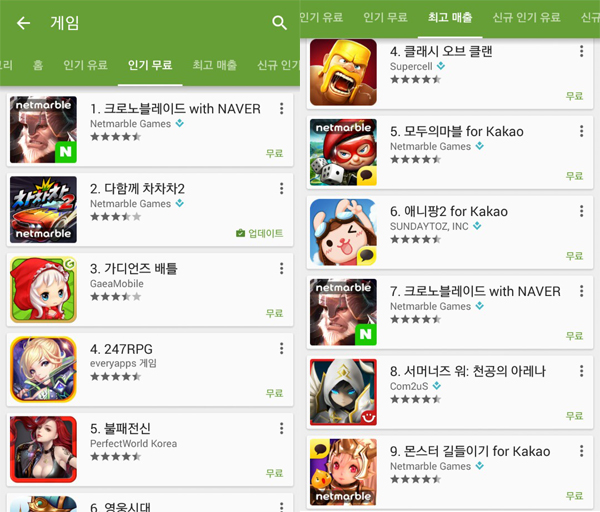
Task: Select 최고 매출 tab on left screen
Action: tap(215, 65)
